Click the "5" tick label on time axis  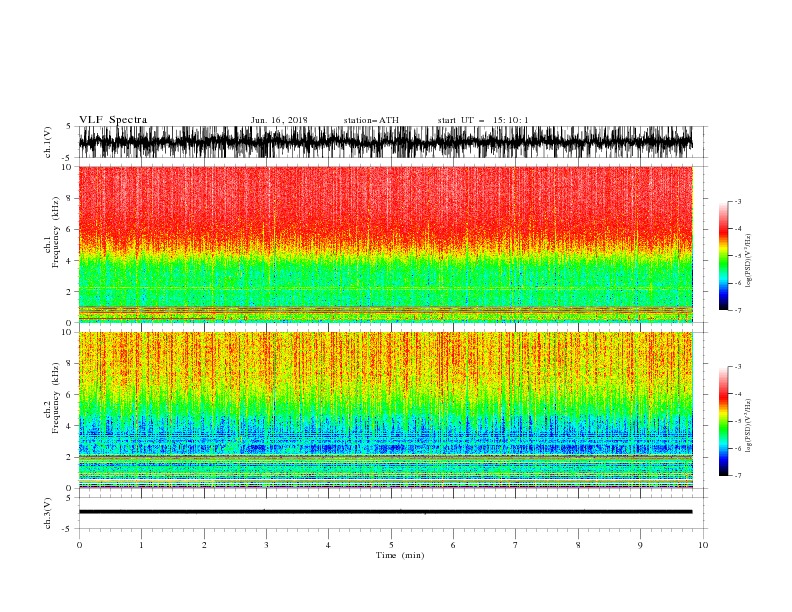coord(391,545)
